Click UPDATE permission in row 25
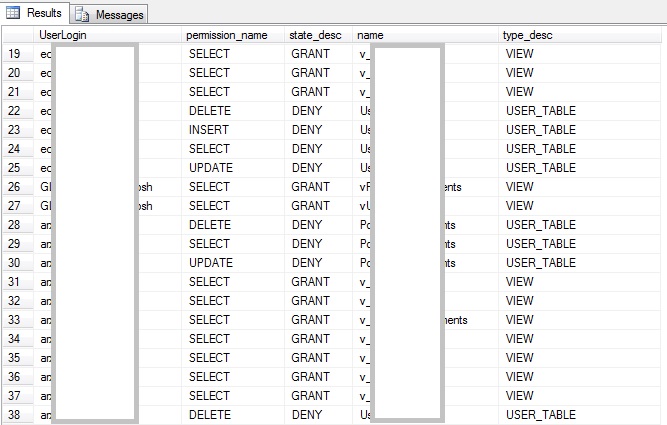Viewport: 667px width, 425px height. (x=211, y=168)
